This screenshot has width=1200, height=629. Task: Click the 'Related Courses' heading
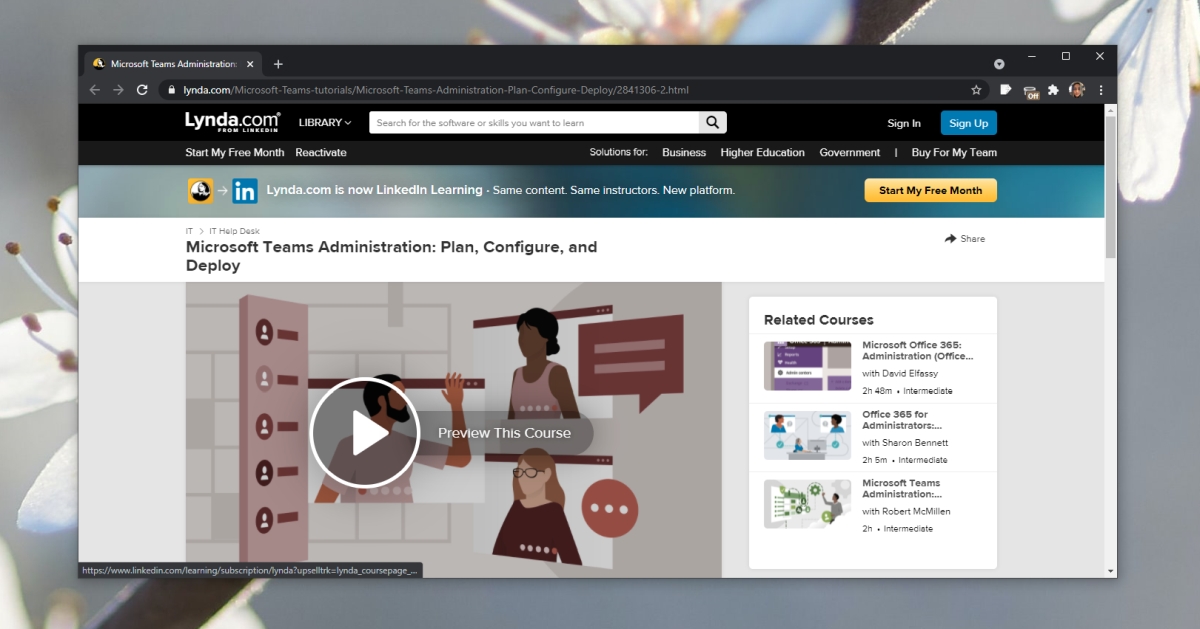819,320
